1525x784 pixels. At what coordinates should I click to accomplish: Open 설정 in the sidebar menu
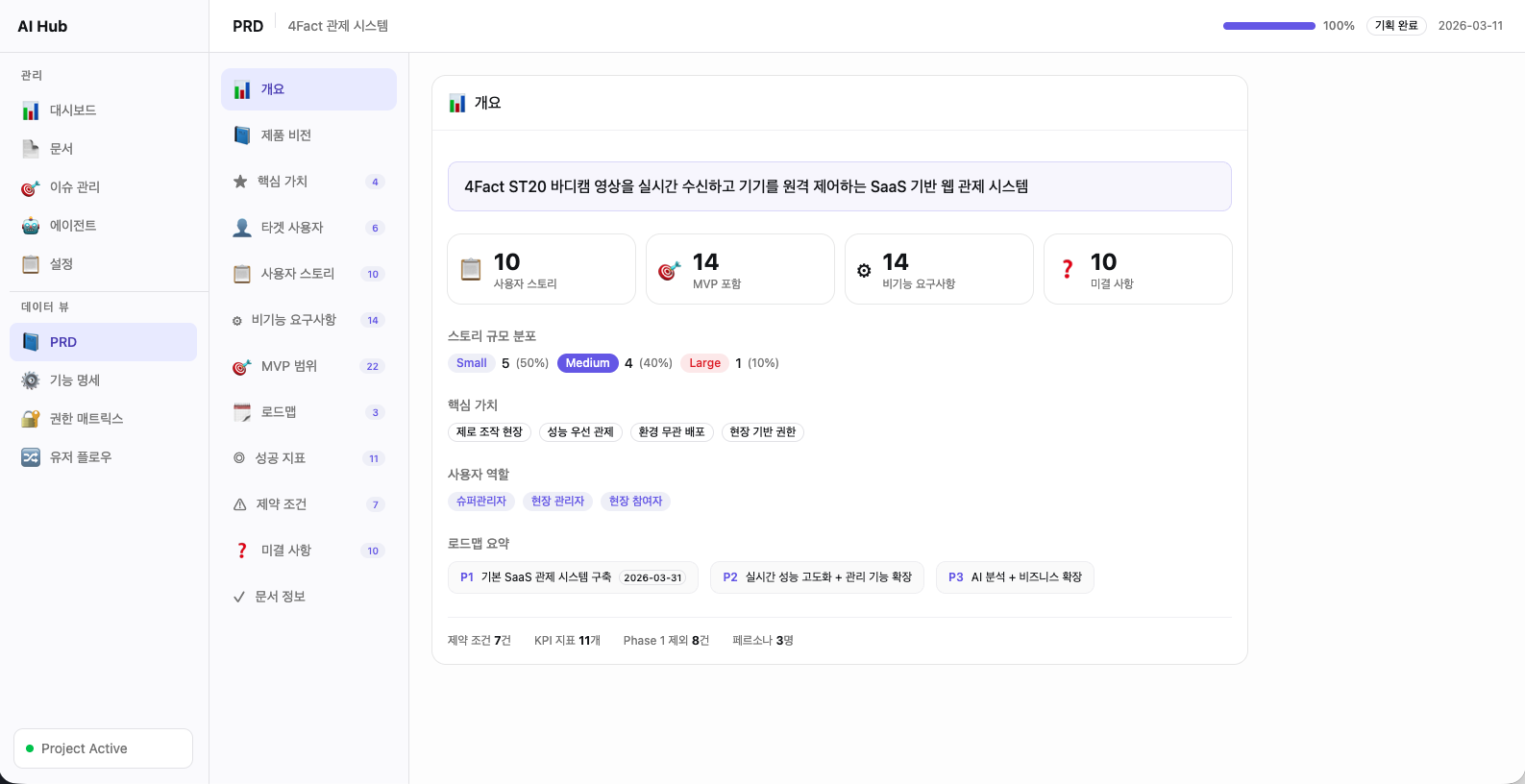(61, 264)
